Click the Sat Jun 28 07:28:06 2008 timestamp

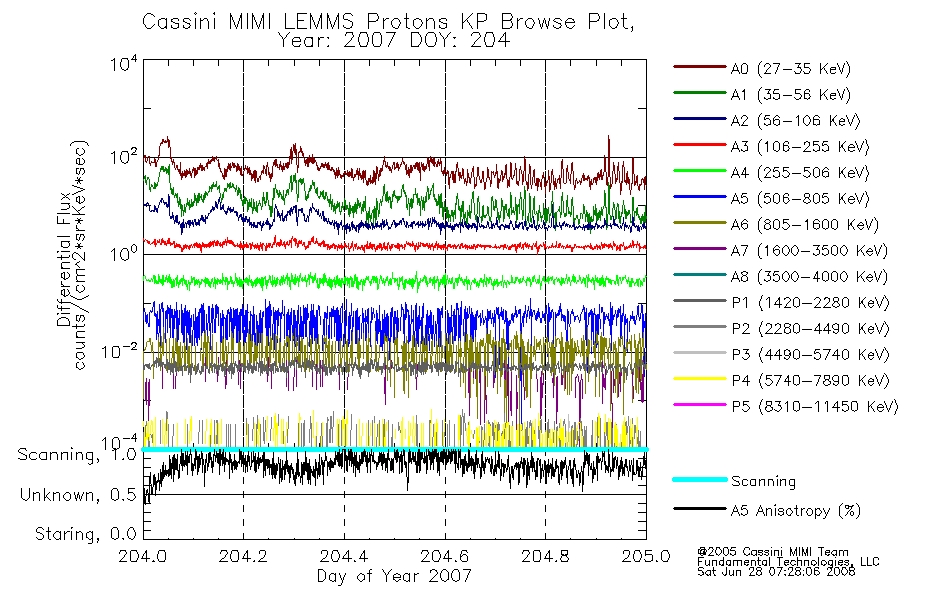pyautogui.click(x=776, y=572)
